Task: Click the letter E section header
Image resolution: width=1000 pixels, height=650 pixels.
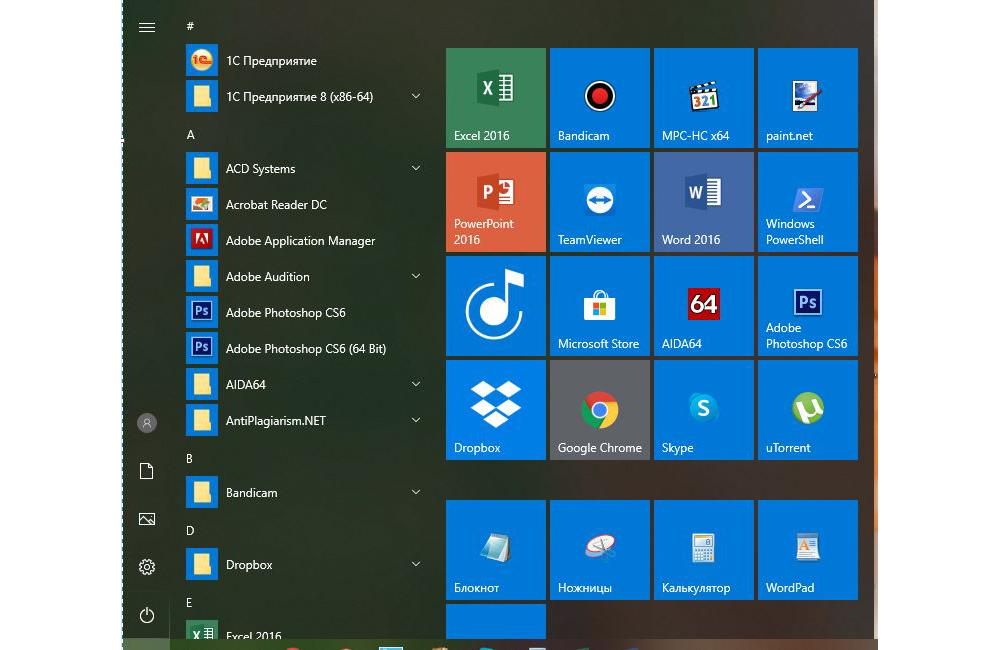Action: [x=189, y=603]
